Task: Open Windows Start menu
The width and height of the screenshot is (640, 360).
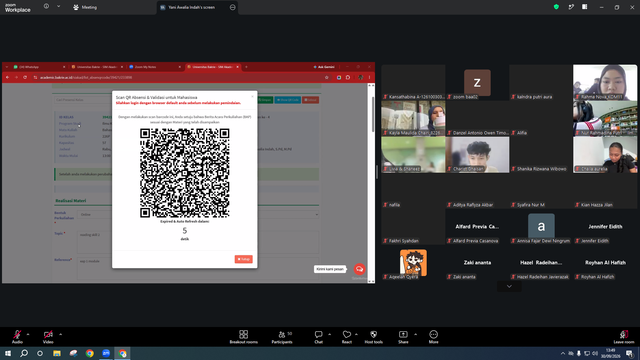Action: click(8, 353)
